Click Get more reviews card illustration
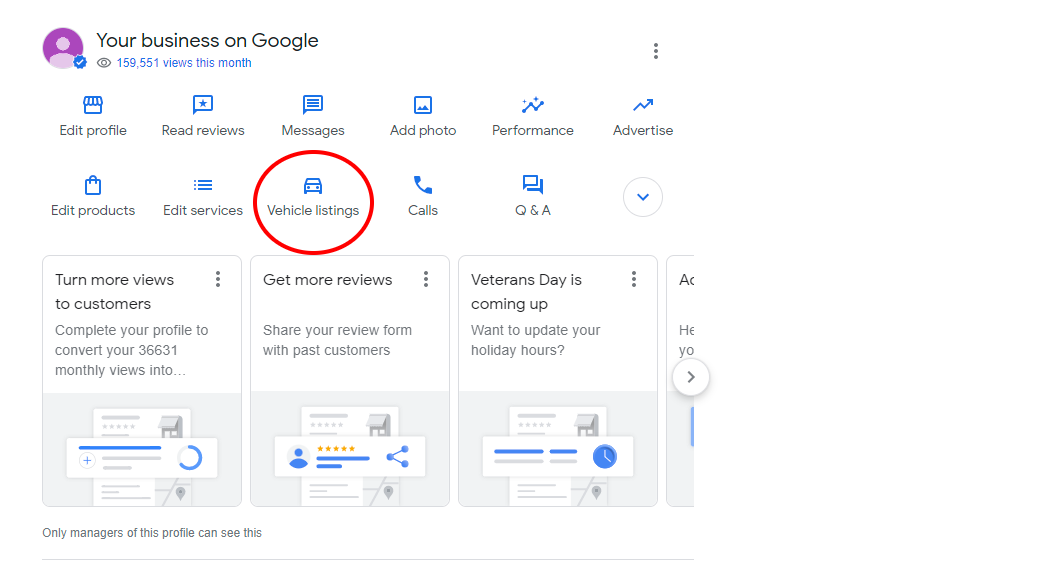The width and height of the screenshot is (1048, 563). pos(350,449)
